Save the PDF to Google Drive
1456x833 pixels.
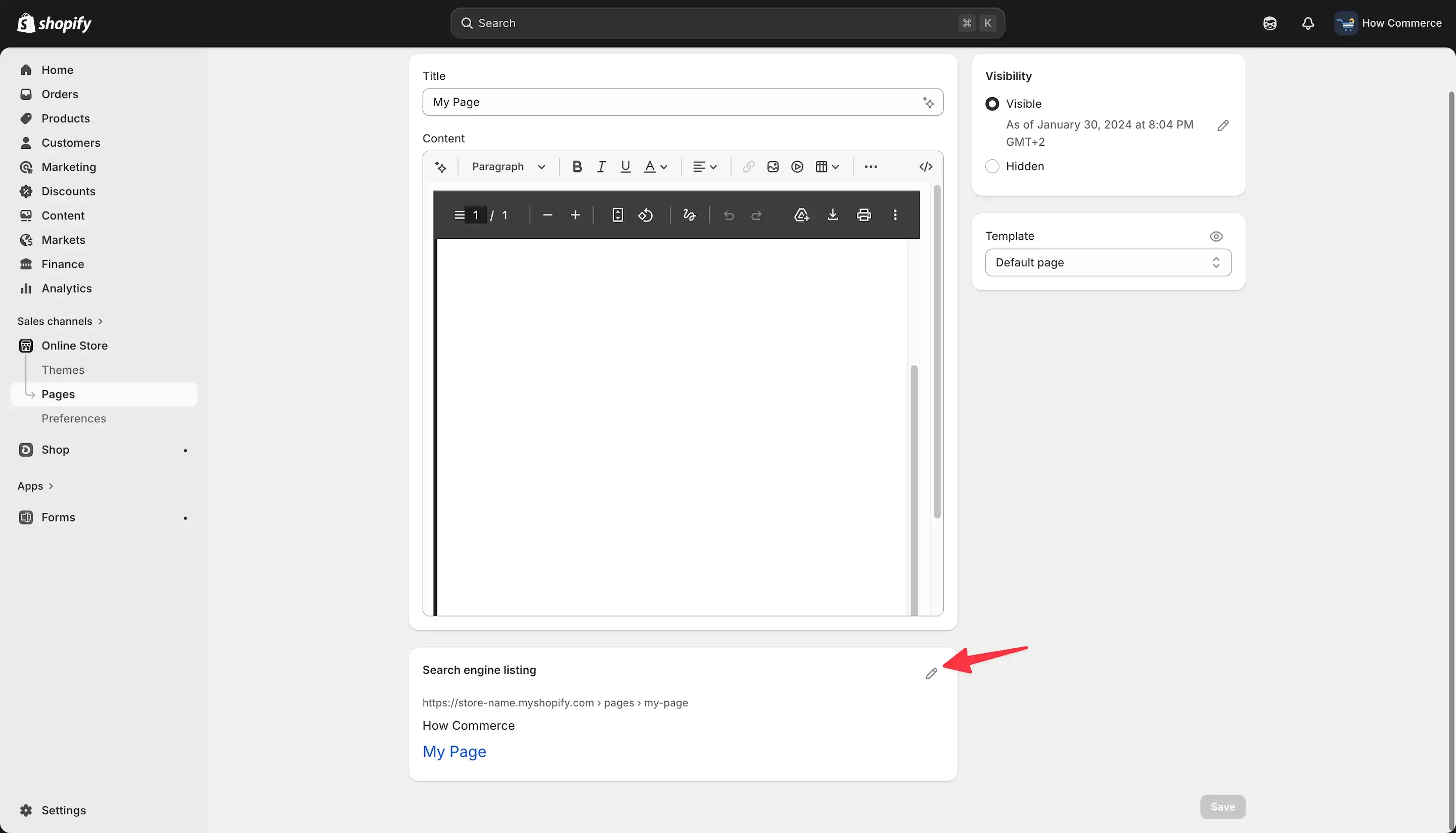click(x=802, y=215)
